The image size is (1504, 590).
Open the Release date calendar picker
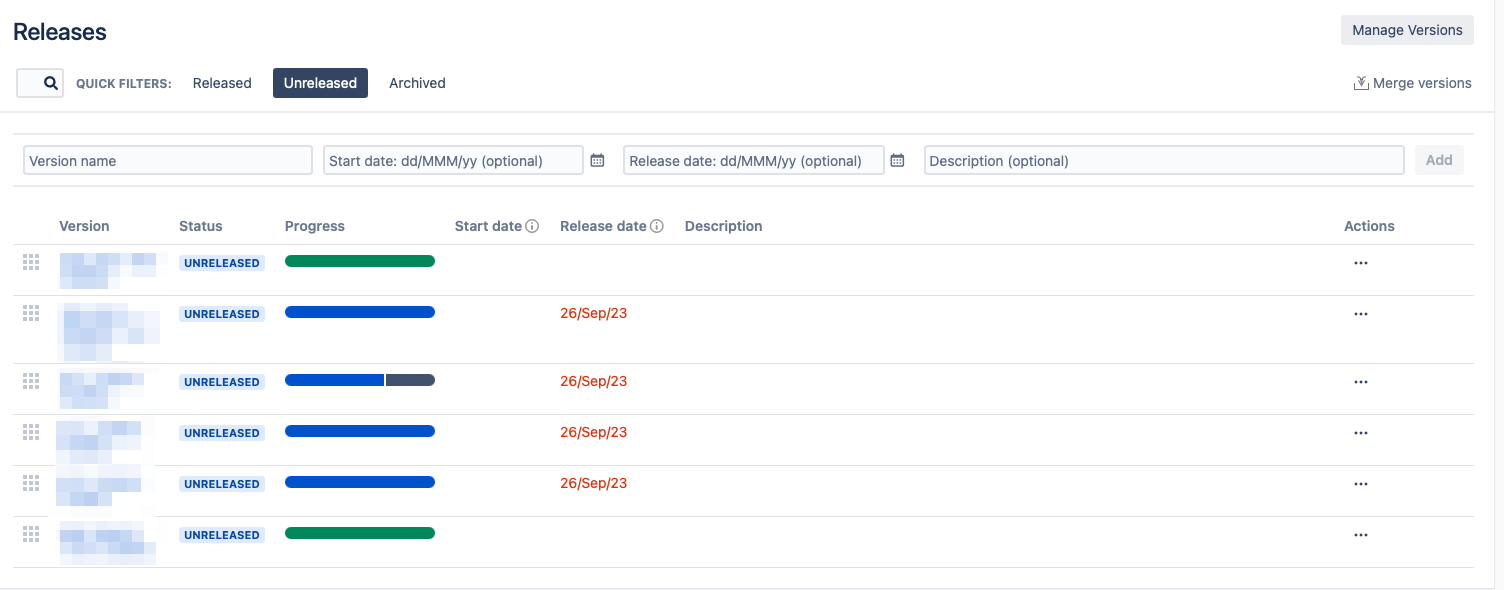tap(897, 160)
